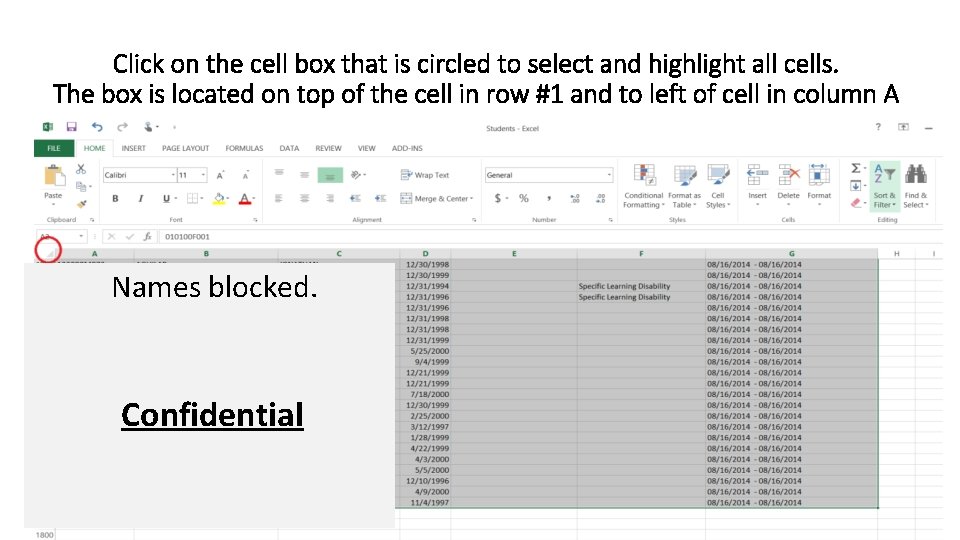Screen dimensions: 960x540
Task: Decrease cell indent
Action: pos(355,198)
